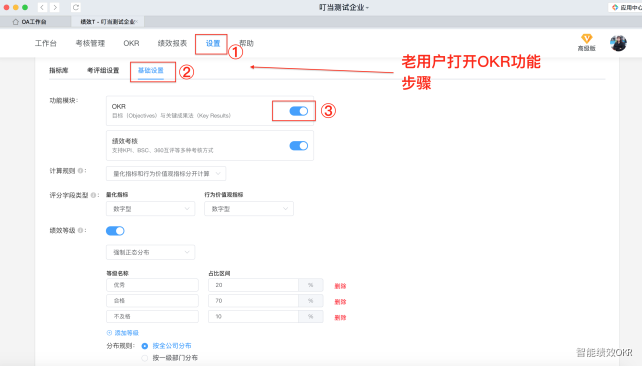Click the browser back arrow
Image resolution: width=642 pixels, height=366 pixels.
pyautogui.click(x=42, y=7)
